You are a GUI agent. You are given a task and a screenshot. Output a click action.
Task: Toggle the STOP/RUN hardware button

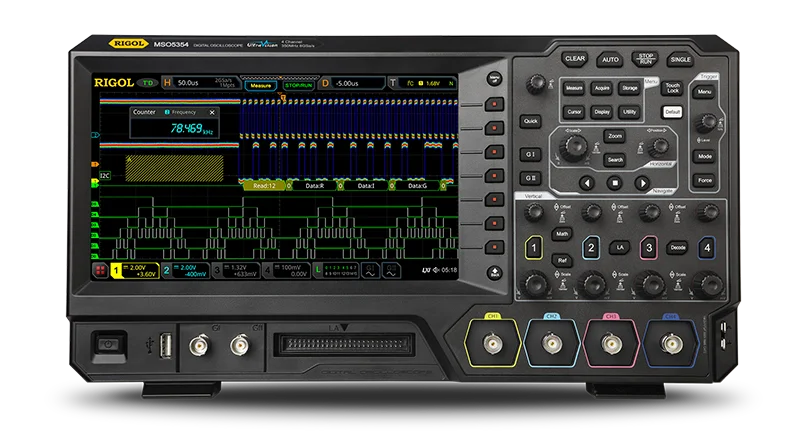(645, 59)
